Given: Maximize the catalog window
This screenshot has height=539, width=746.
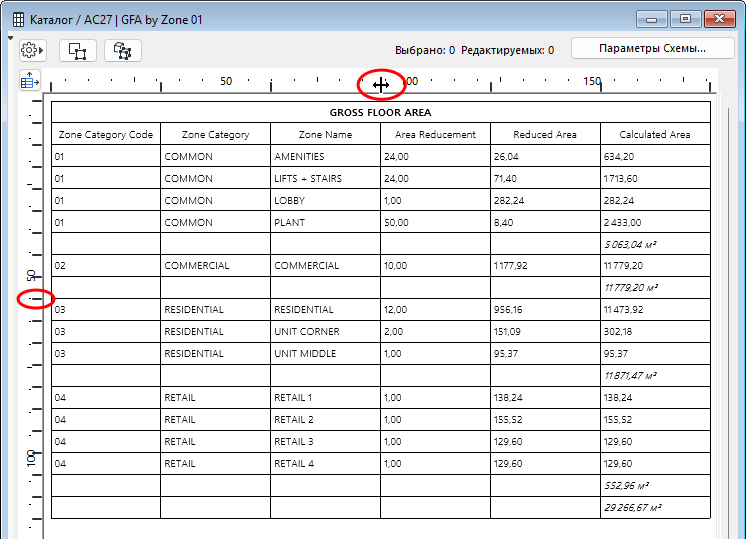Looking at the screenshot, I should tap(685, 19).
